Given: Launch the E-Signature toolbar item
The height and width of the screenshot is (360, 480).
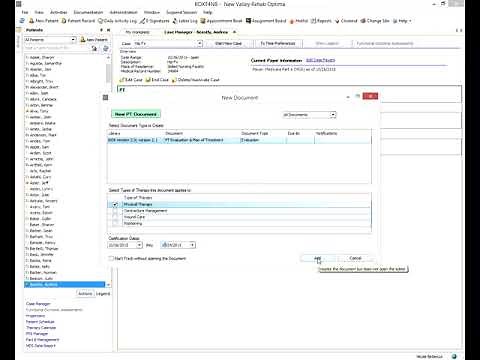Looking at the screenshot, I should pos(154,21).
